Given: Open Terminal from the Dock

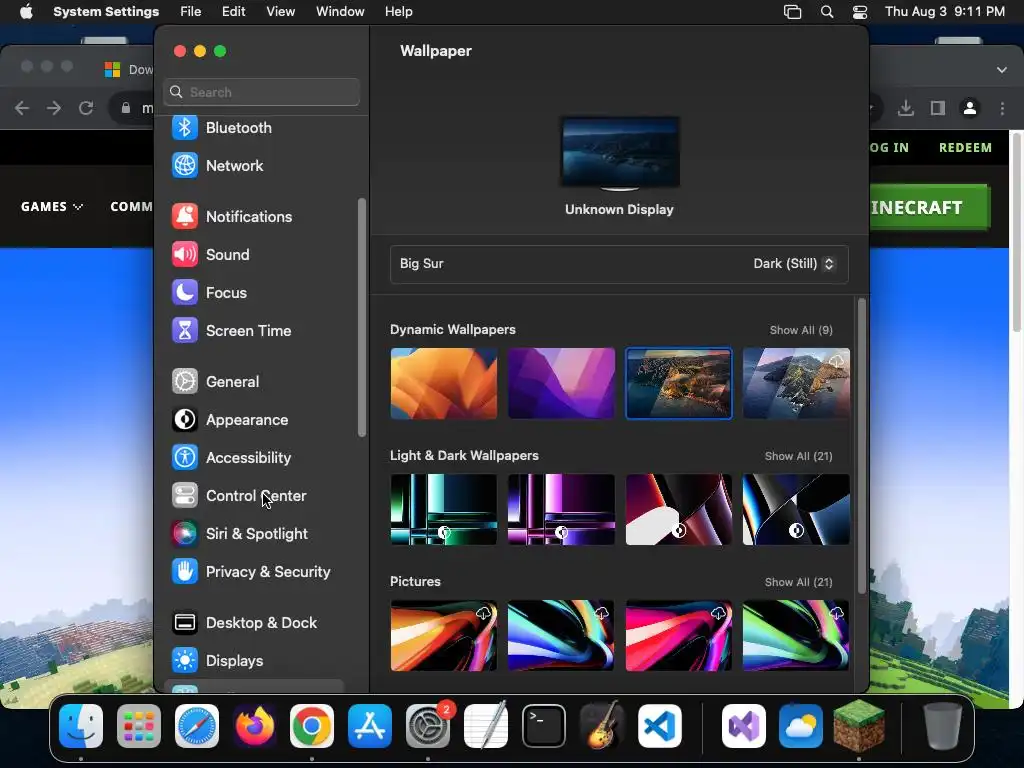Looking at the screenshot, I should 543,726.
